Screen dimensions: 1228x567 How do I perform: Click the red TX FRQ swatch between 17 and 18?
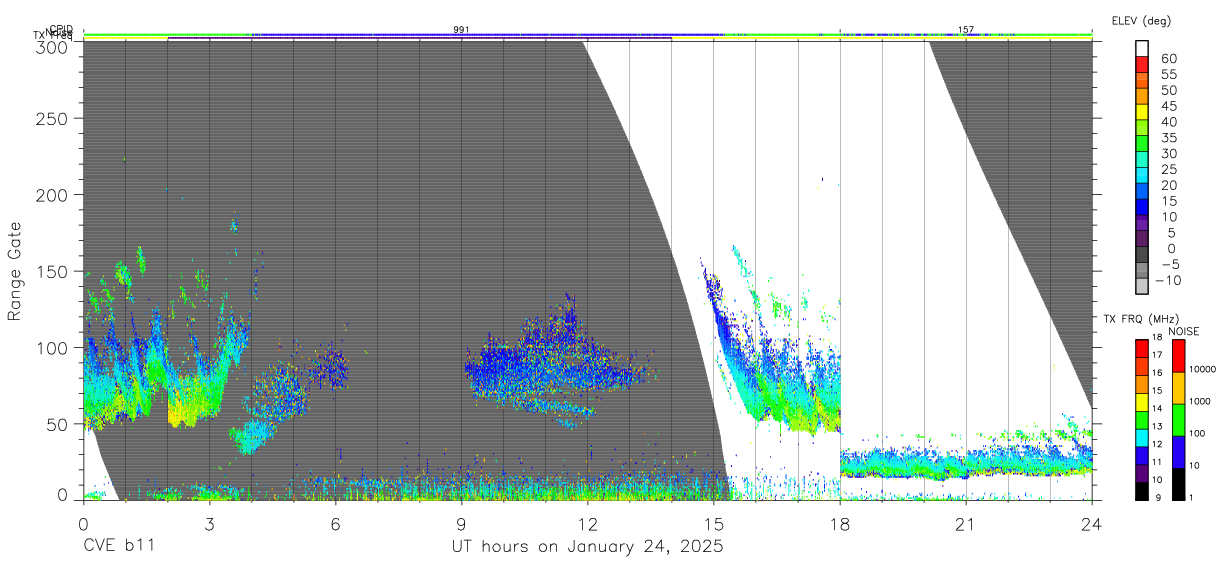(x=1142, y=347)
